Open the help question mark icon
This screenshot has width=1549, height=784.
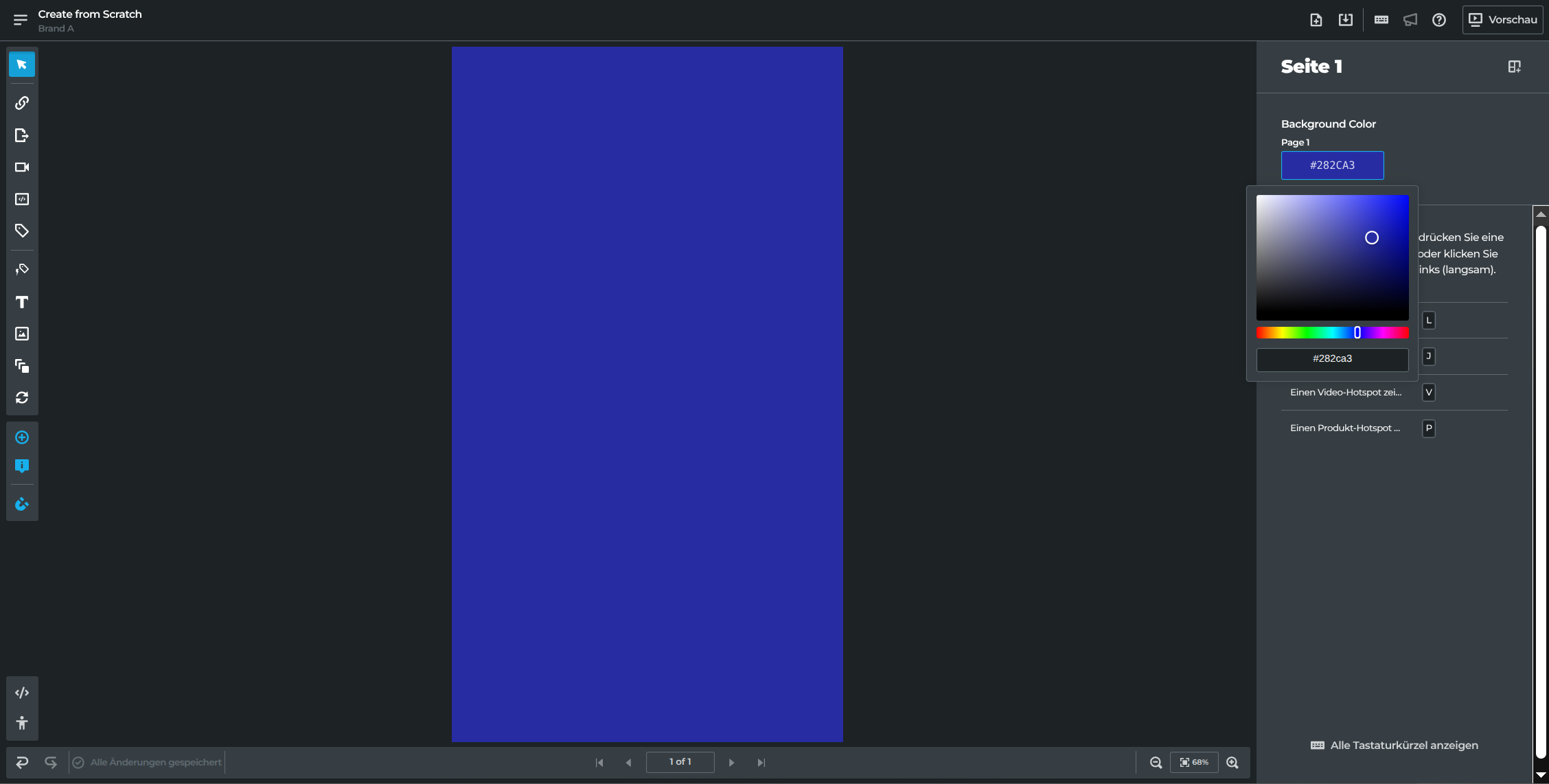[x=1439, y=20]
